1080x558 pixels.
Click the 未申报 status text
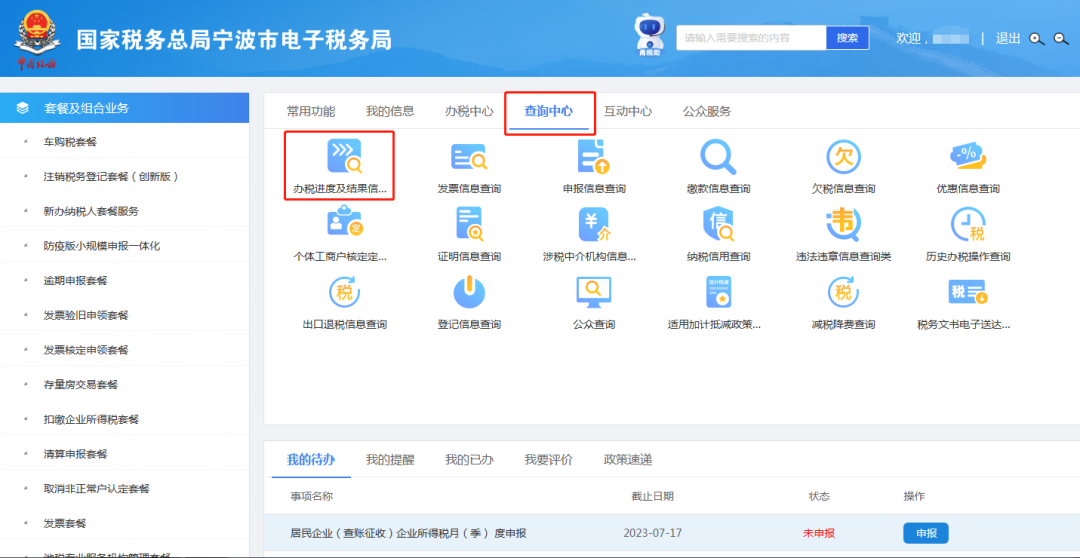(x=819, y=533)
